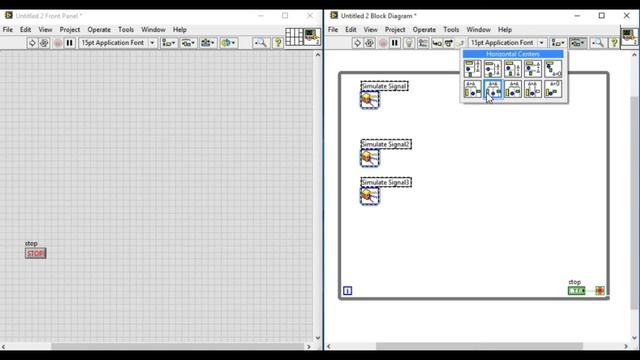Screen dimensions: 640x360
Task: Click the Step Out button
Action: (460, 43)
